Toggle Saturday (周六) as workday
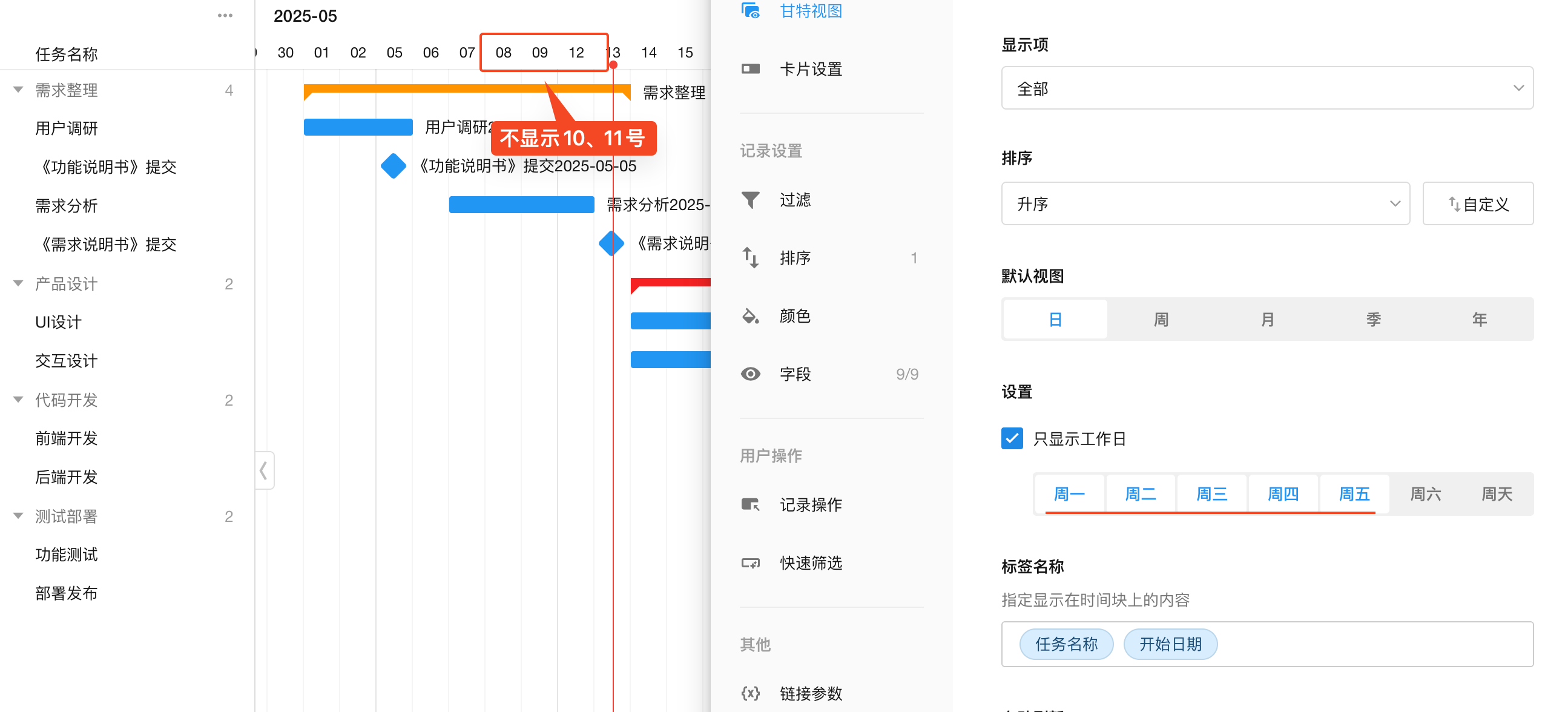The height and width of the screenshot is (712, 1568). (1425, 493)
